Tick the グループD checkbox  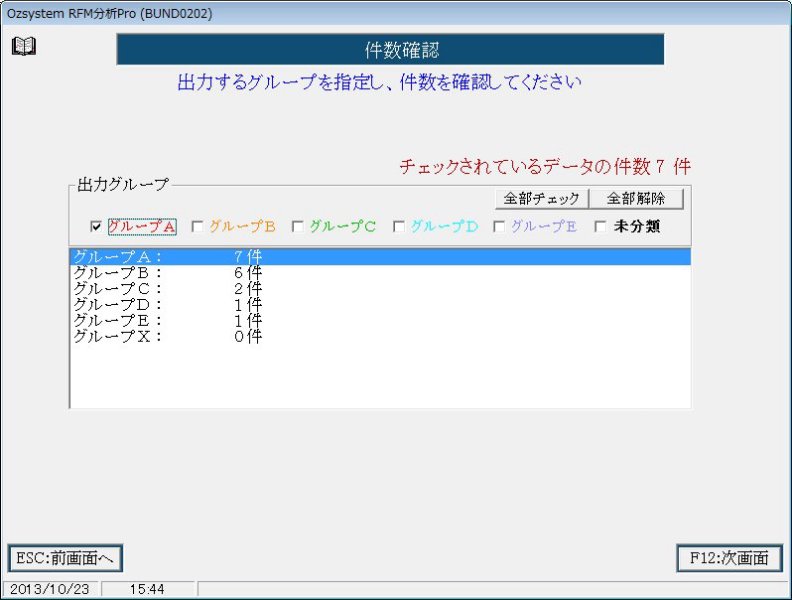(x=399, y=226)
